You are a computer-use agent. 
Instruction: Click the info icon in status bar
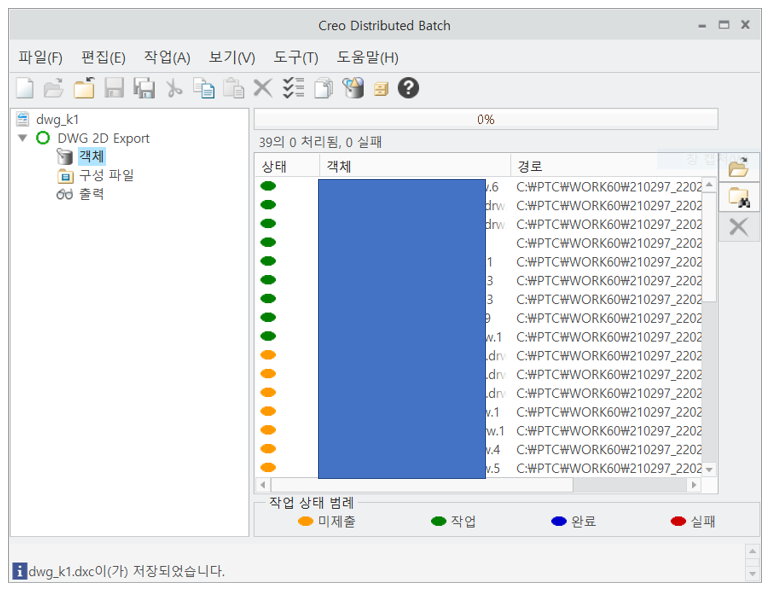click(19, 571)
